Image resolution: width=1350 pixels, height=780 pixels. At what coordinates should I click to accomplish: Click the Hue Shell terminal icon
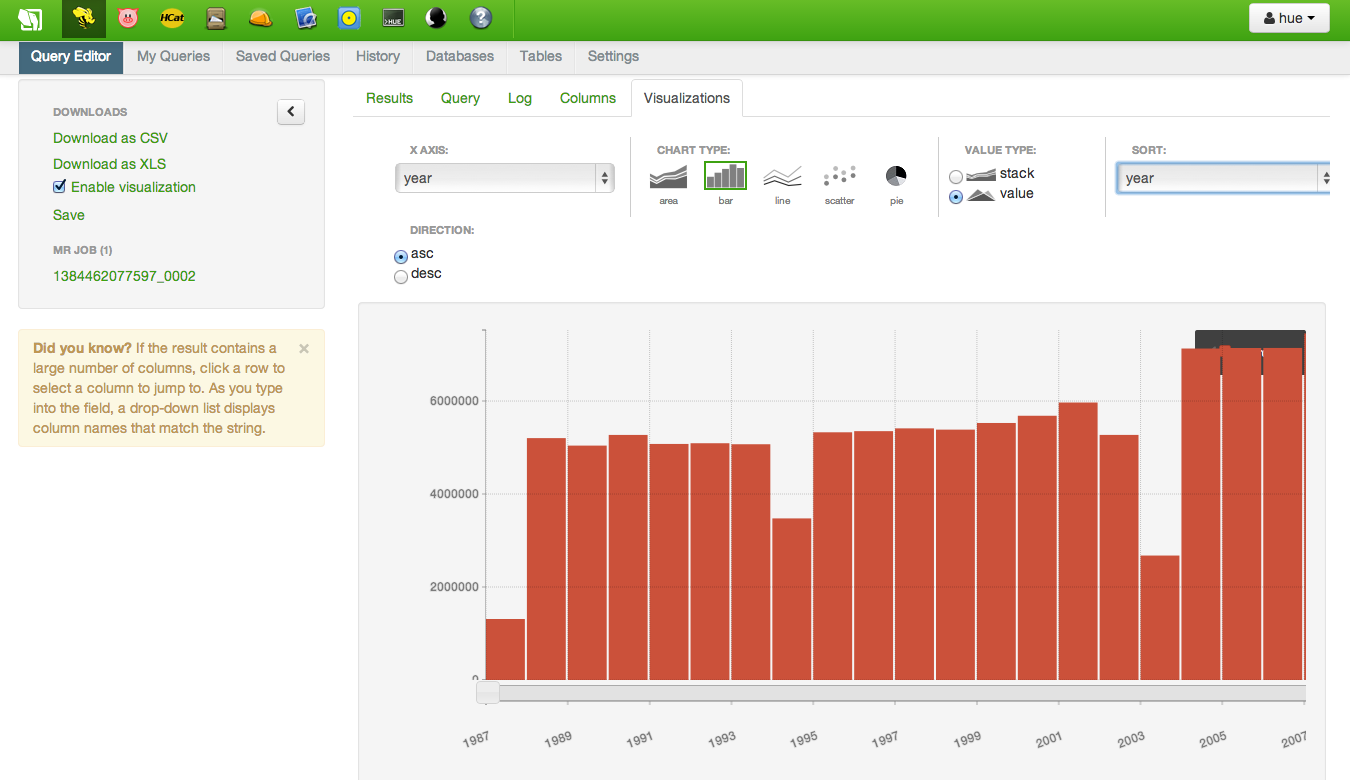point(393,18)
